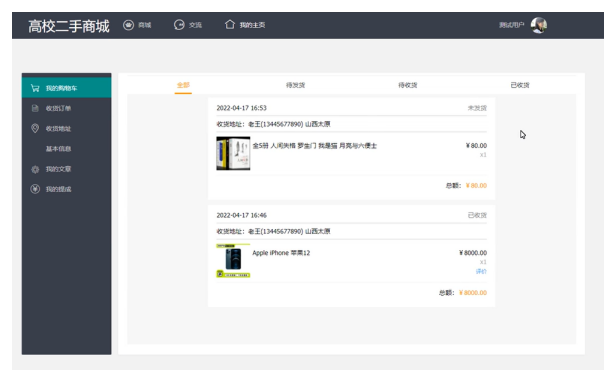Switch to the 已收货 tab
The height and width of the screenshot is (375, 610).
[520, 85]
